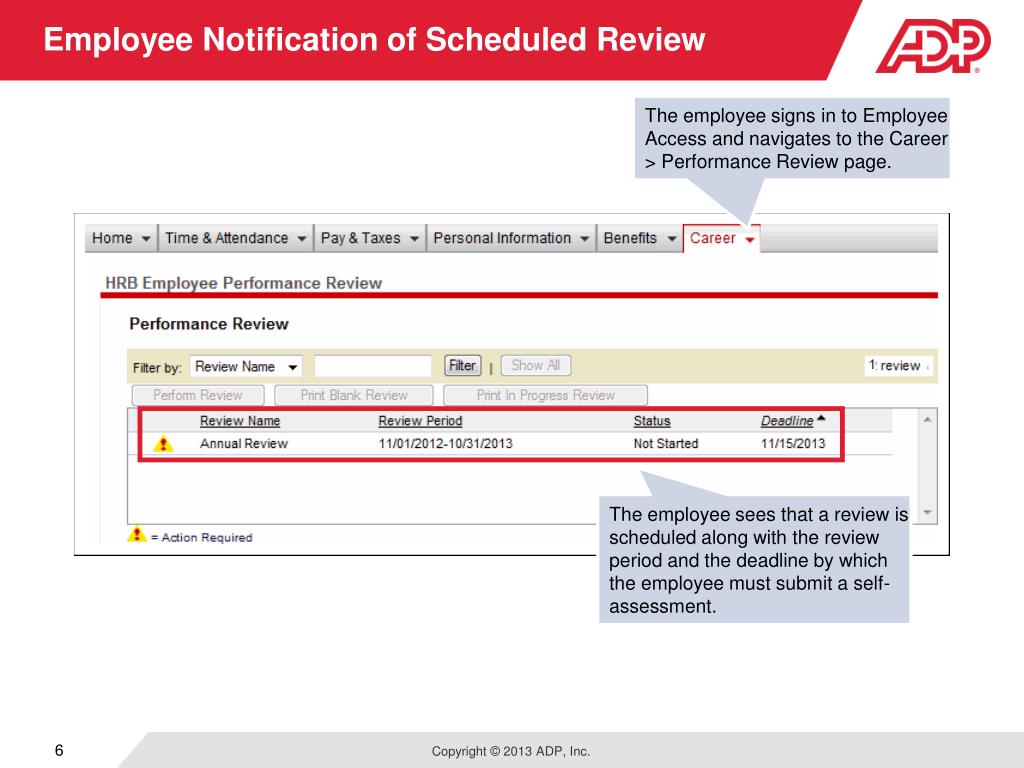Screen dimensions: 1024x768
Task: Click the table scrollbar up arrow
Action: pyautogui.click(x=927, y=419)
